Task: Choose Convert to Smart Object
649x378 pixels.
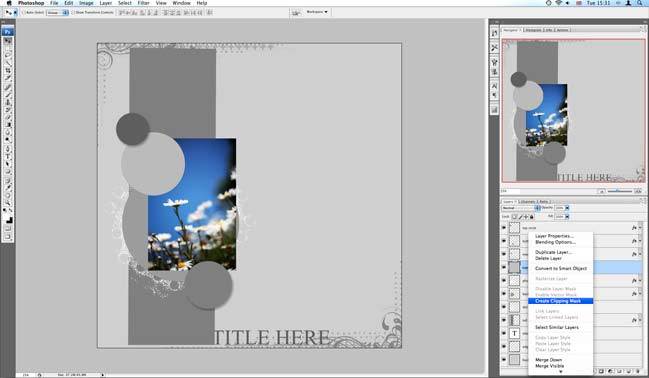Action: click(x=560, y=268)
